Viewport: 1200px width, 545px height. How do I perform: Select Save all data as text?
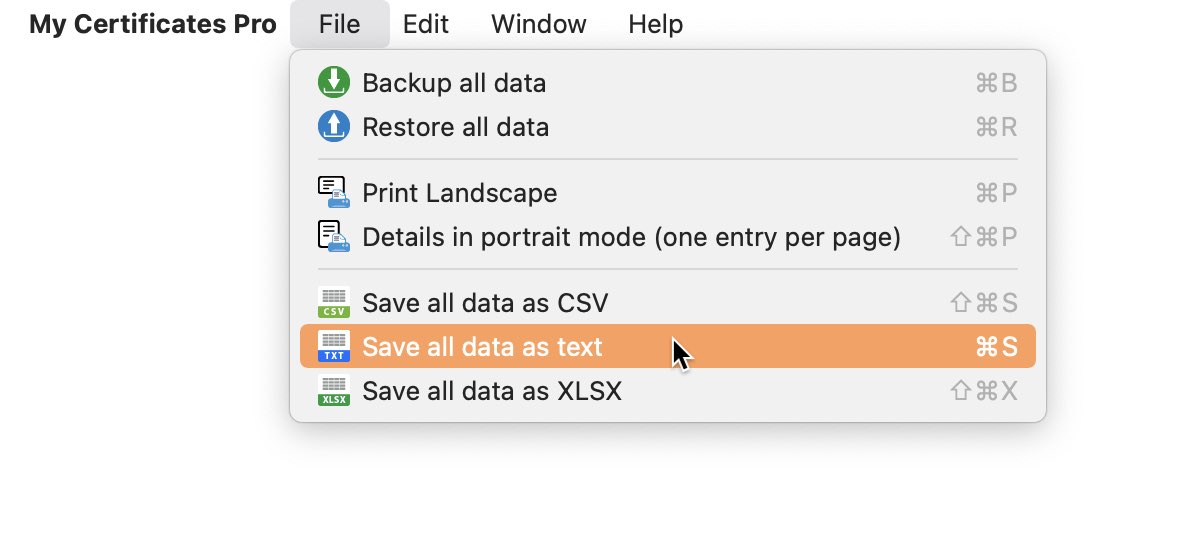point(668,346)
